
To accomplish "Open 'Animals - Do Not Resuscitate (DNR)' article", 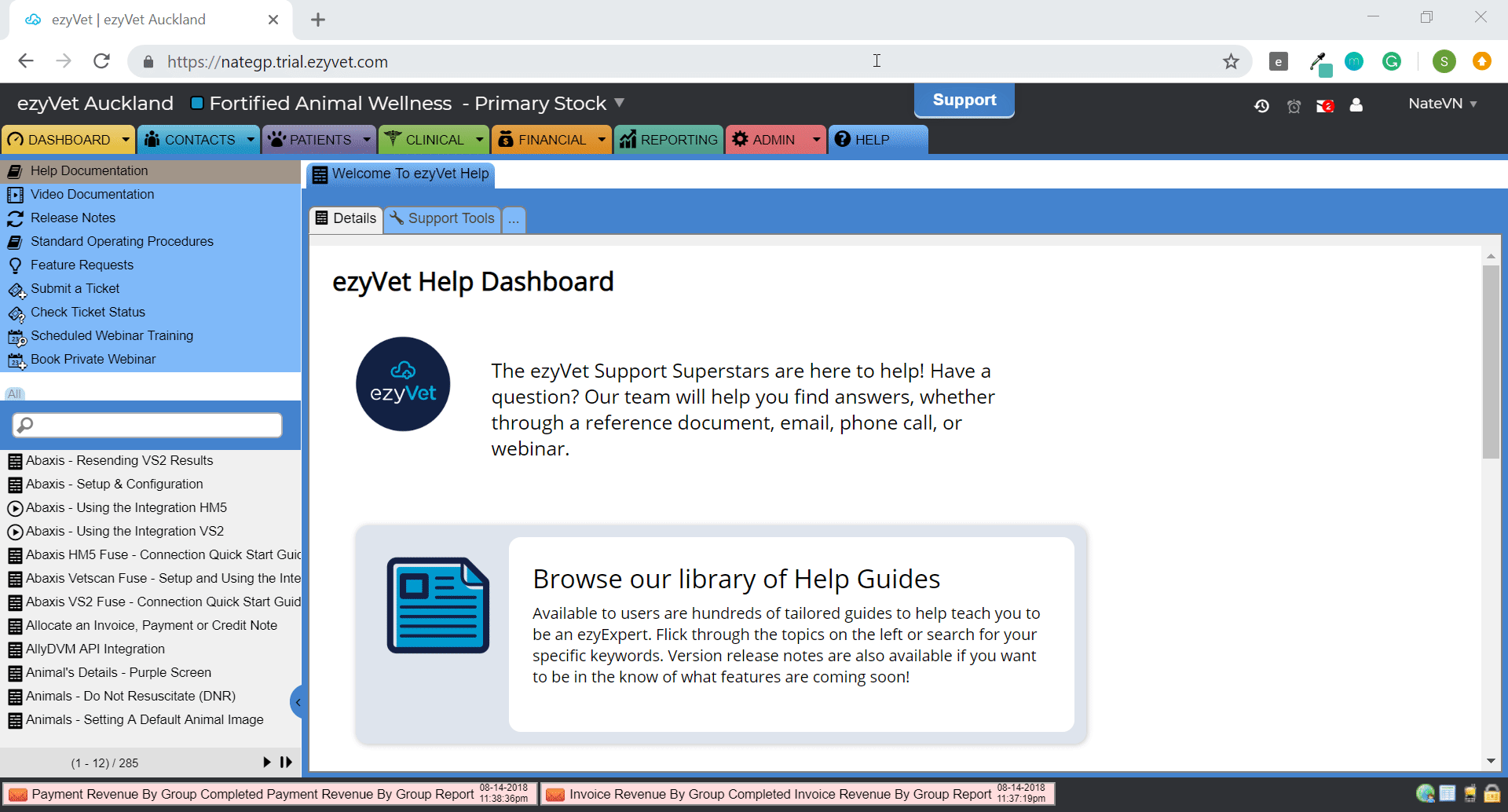I will click(x=130, y=697).
